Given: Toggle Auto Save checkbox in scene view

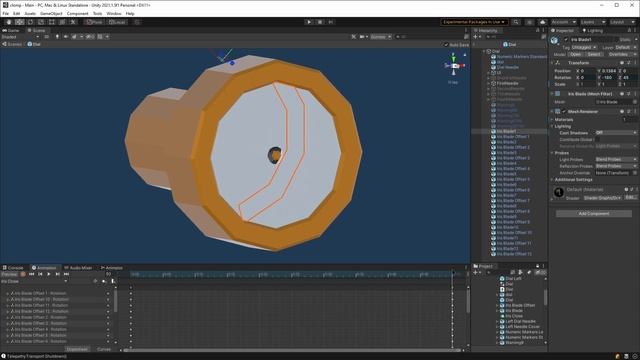Looking at the screenshot, I should point(446,44).
